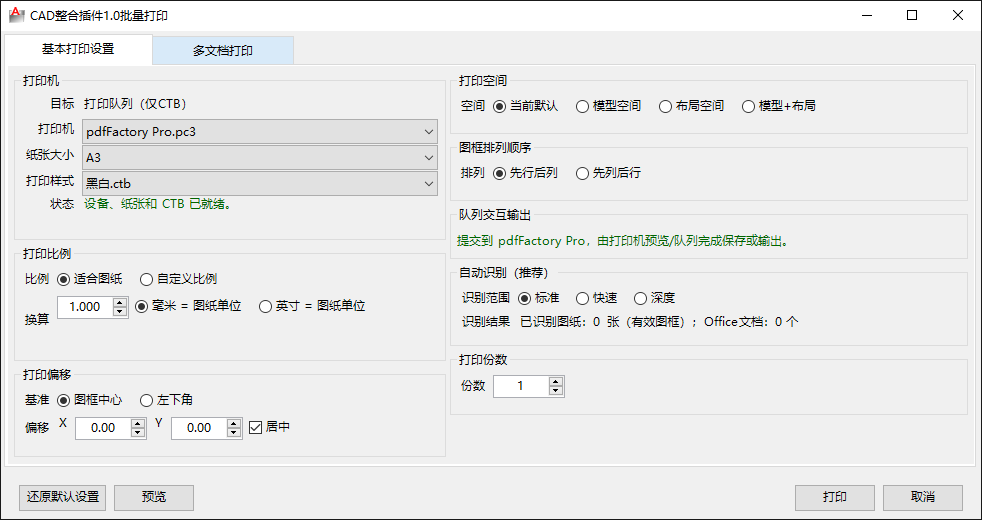Select 模型+布局 print space
982x520 pixels.
[778, 107]
